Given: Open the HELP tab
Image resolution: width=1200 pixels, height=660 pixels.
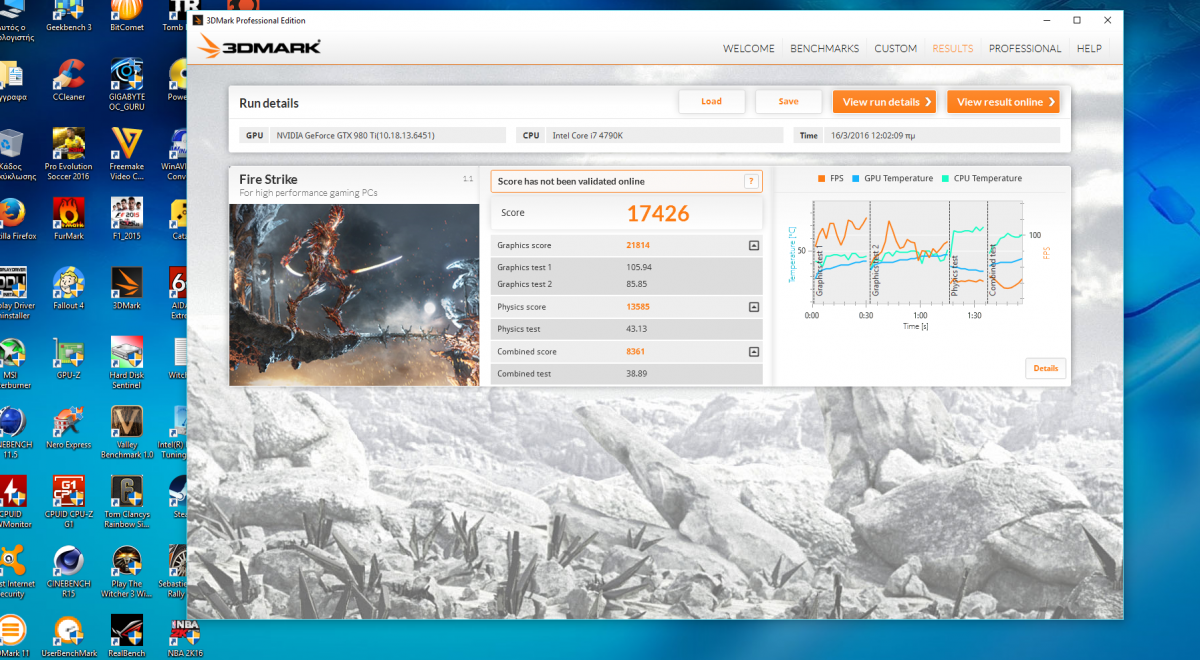Looking at the screenshot, I should tap(1089, 48).
